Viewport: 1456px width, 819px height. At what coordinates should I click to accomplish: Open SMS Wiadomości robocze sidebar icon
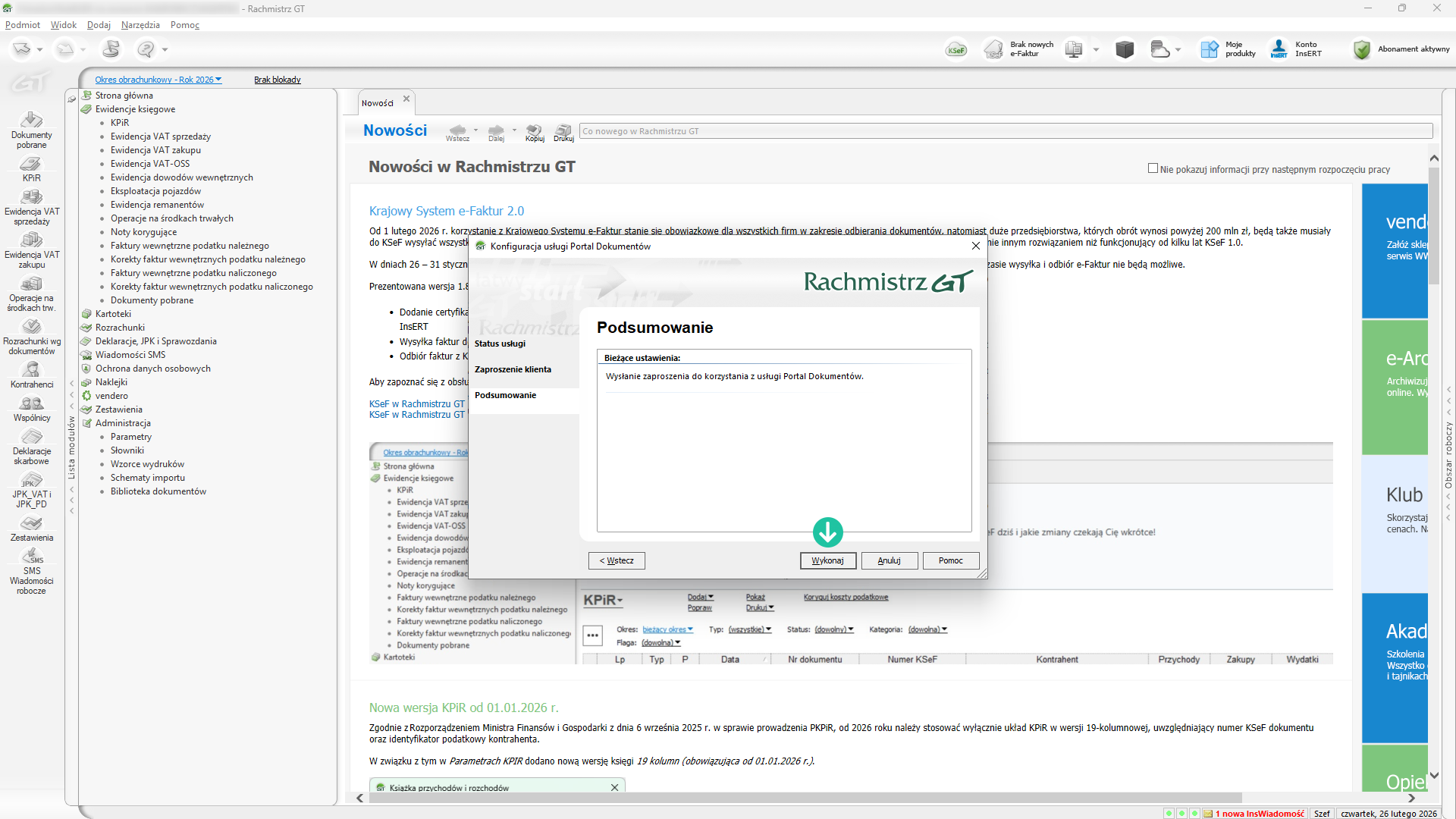31,556
